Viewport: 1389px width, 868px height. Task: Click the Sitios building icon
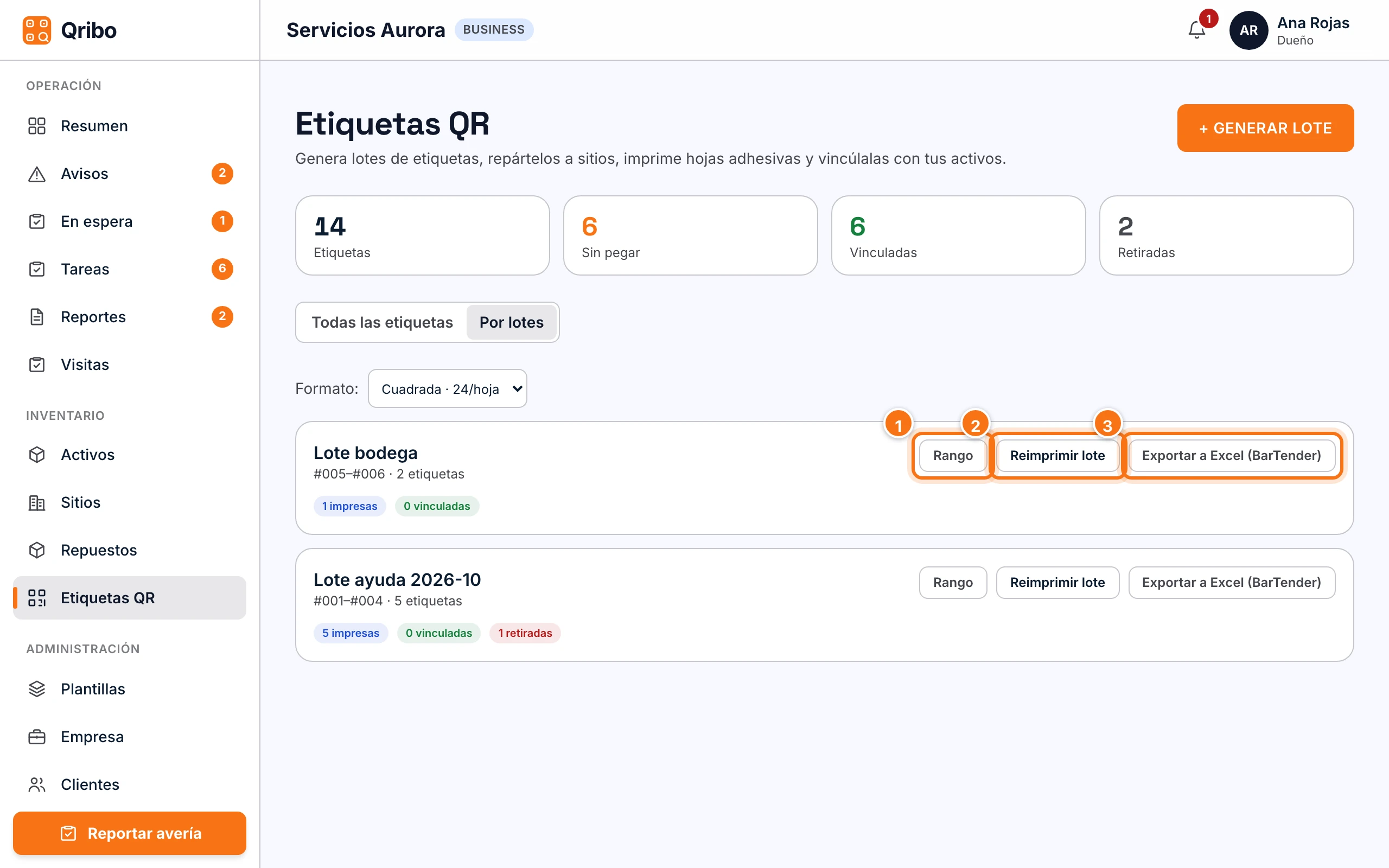coord(37,502)
